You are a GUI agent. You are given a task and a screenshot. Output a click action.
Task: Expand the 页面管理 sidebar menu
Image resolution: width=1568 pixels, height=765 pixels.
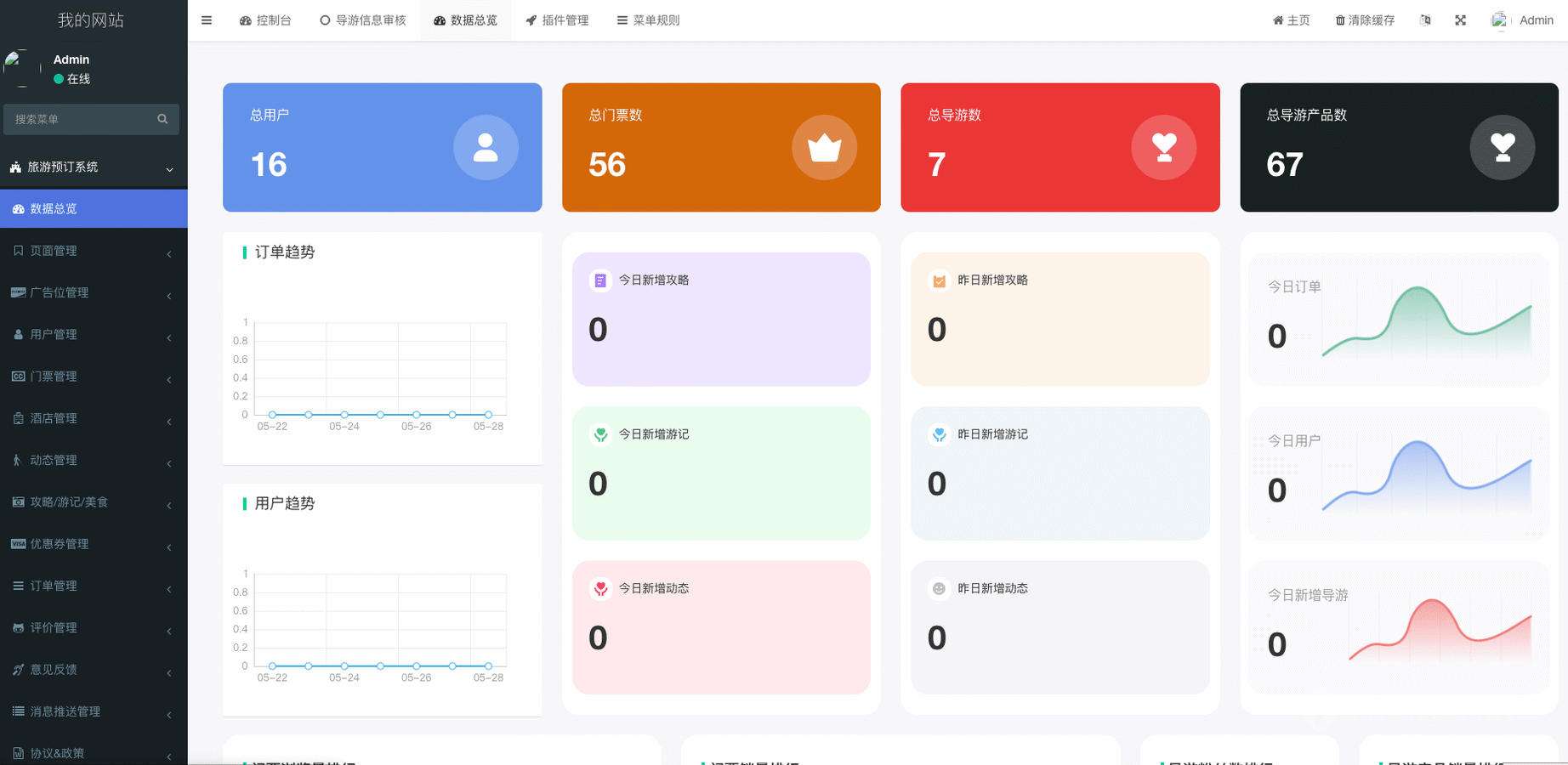pyautogui.click(x=94, y=251)
